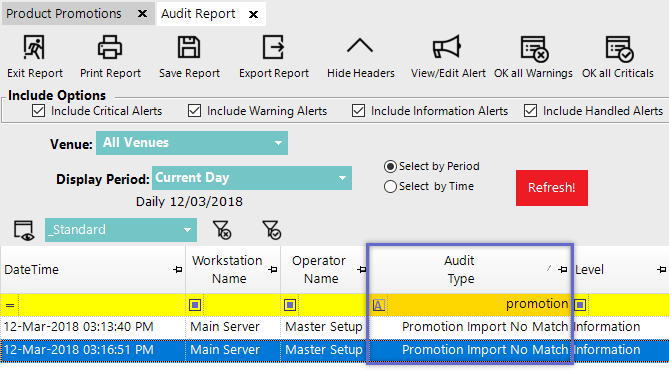Pin the Operator Name column
Screen dimensions: 669x375
pos(362,270)
